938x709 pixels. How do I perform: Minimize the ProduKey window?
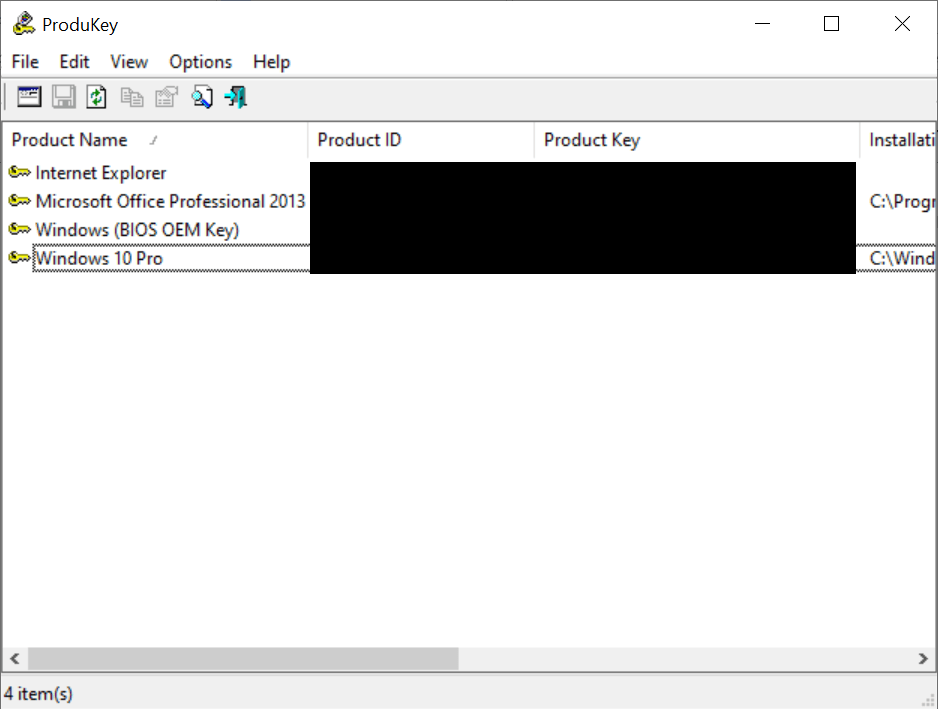click(762, 24)
